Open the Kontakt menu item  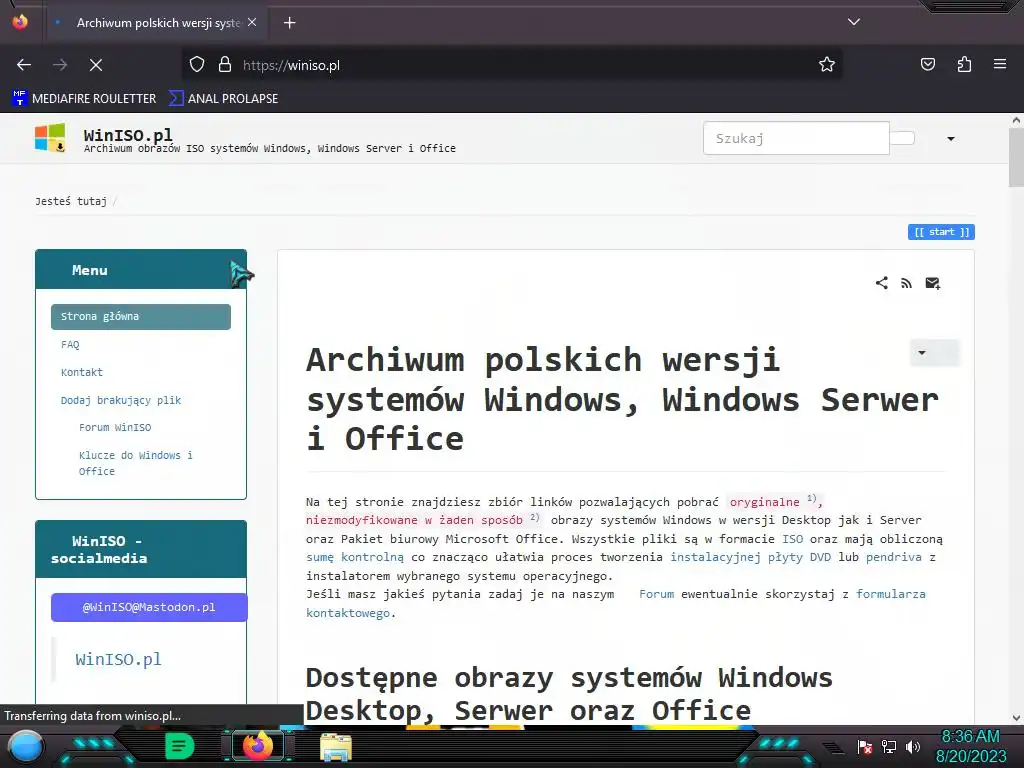pyautogui.click(x=82, y=372)
